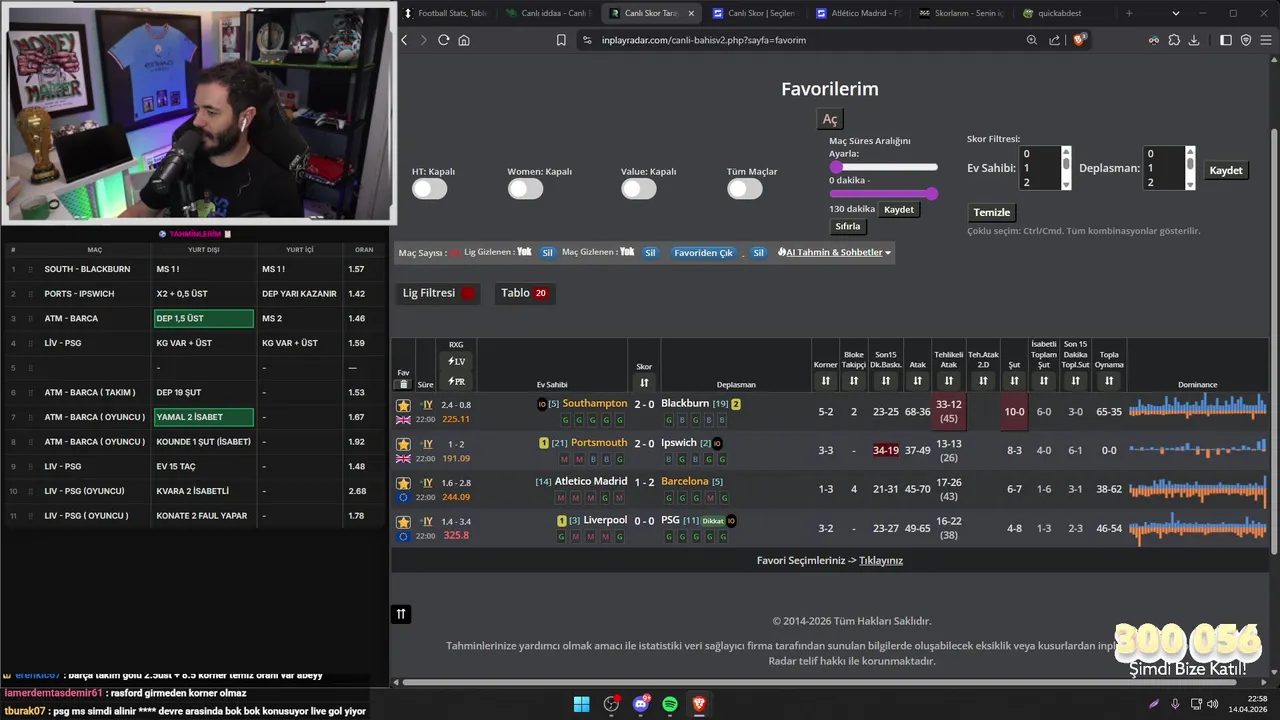Click the page vertical scrollbar

point(1274,340)
